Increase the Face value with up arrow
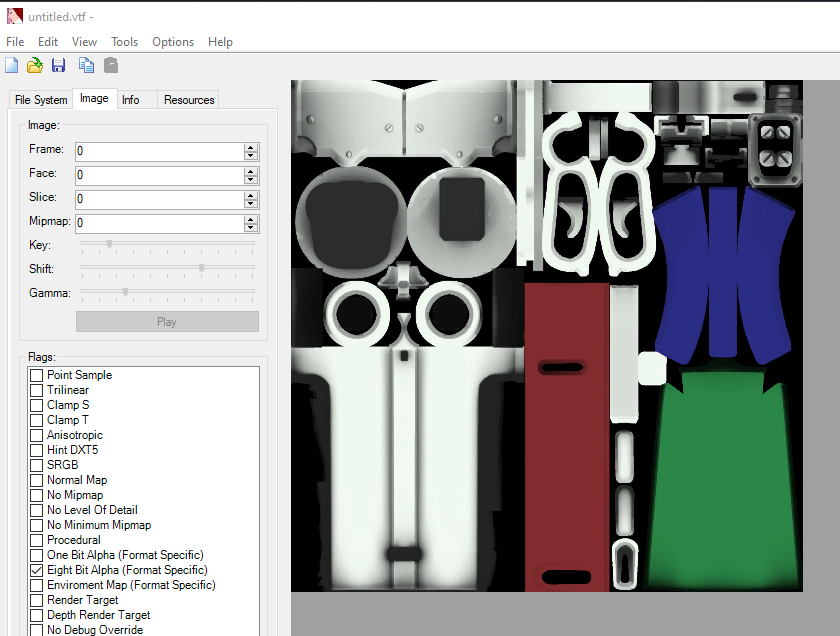This screenshot has height=636, width=840. click(251, 171)
